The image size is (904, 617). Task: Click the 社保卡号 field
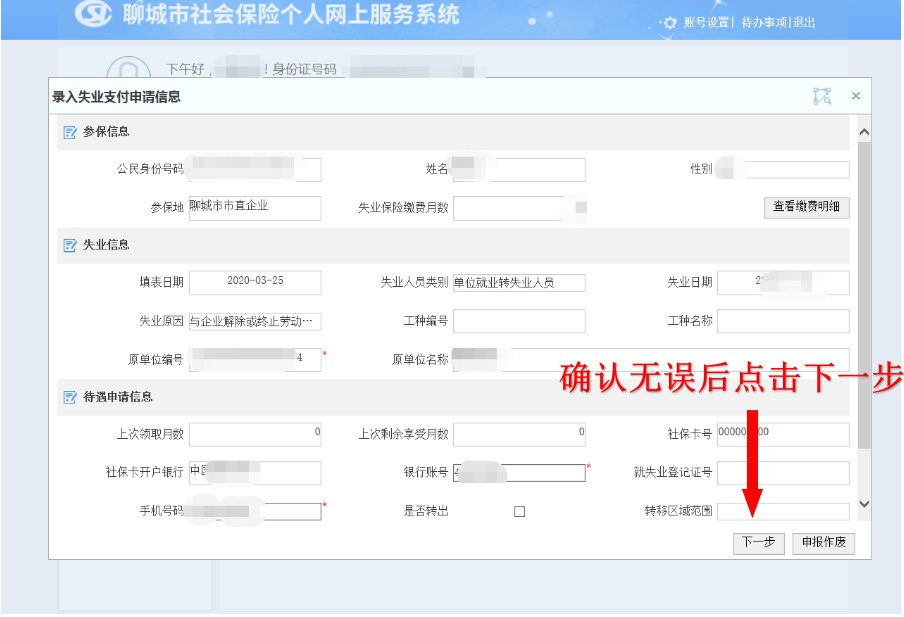tap(783, 434)
